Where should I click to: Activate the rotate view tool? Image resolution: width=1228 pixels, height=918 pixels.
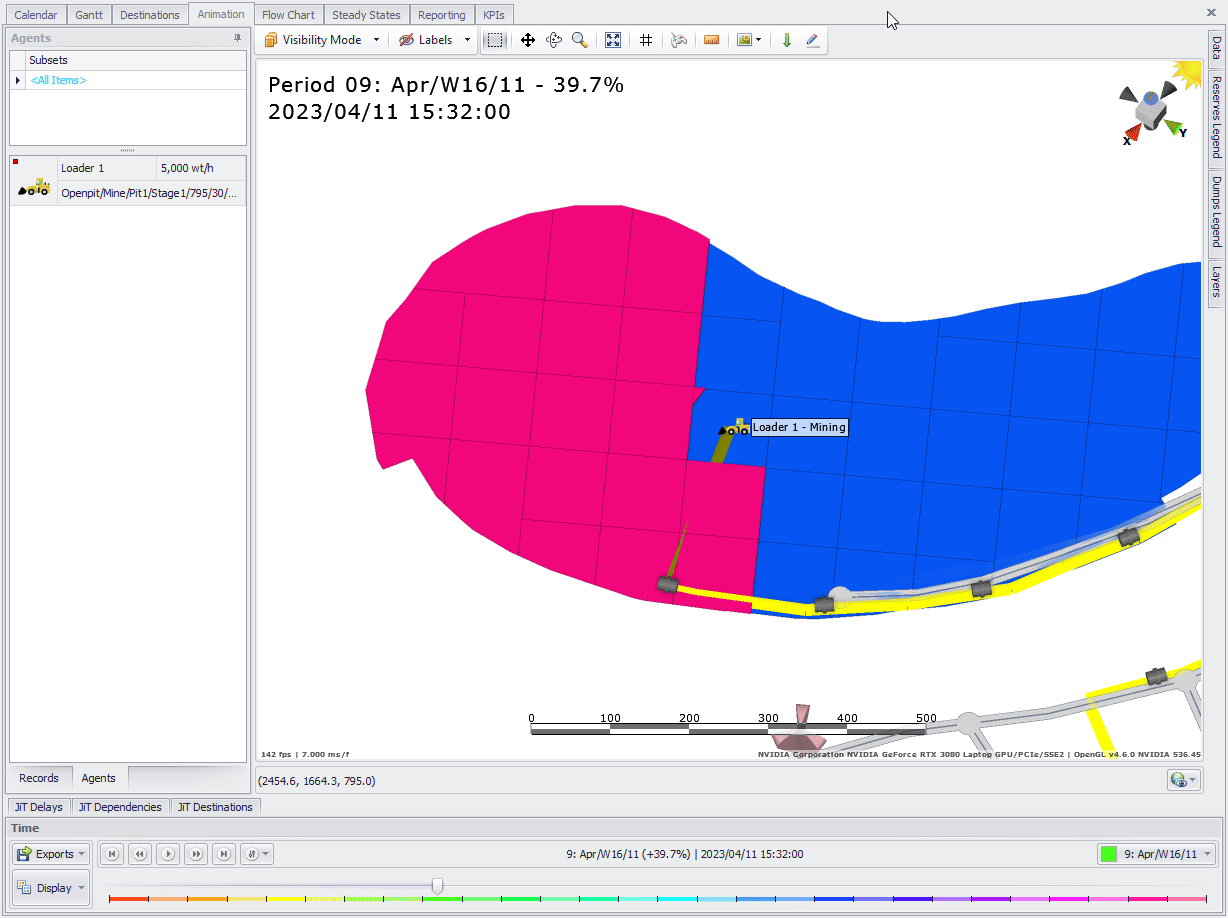pyautogui.click(x=554, y=40)
